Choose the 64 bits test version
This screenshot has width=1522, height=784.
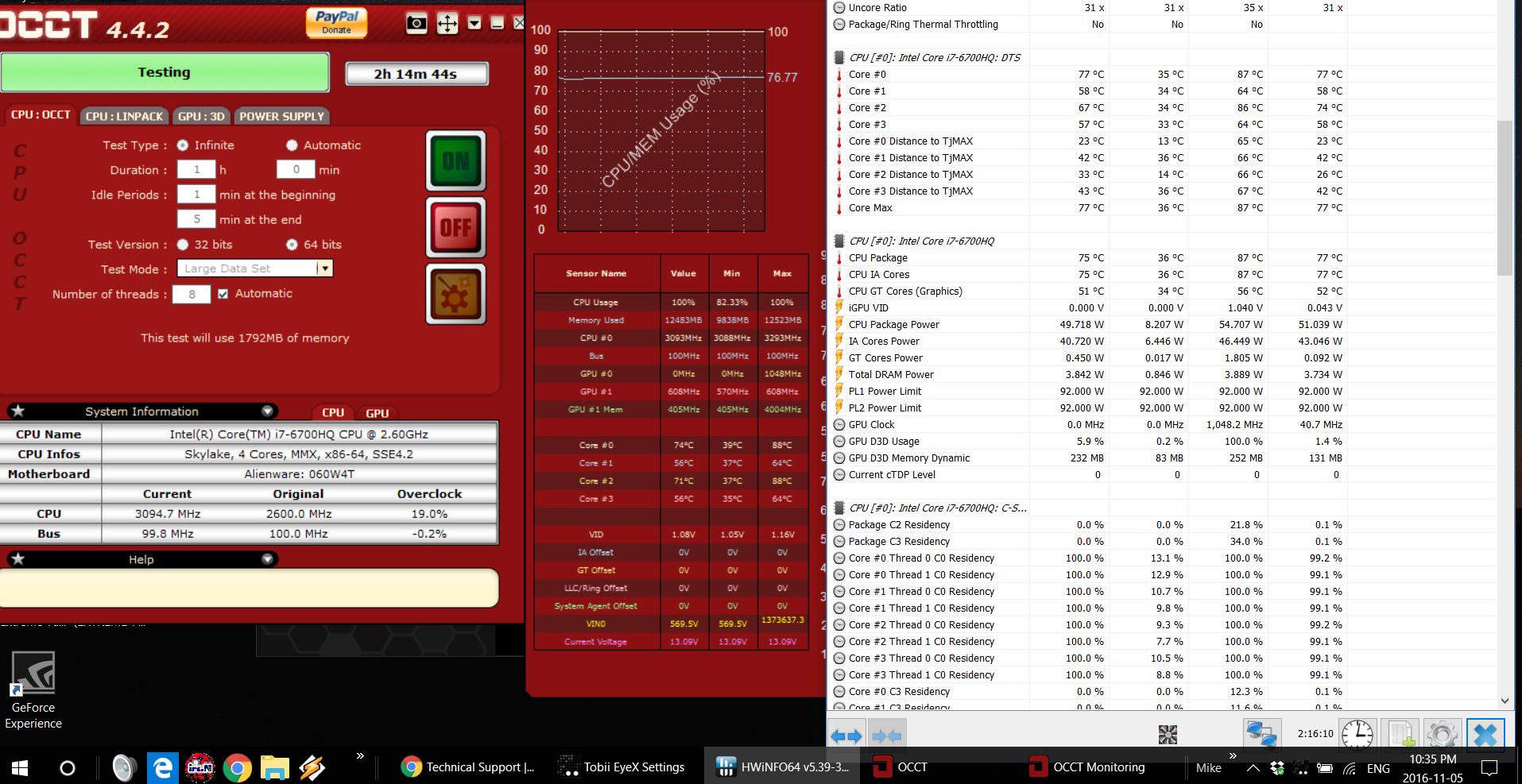point(292,245)
